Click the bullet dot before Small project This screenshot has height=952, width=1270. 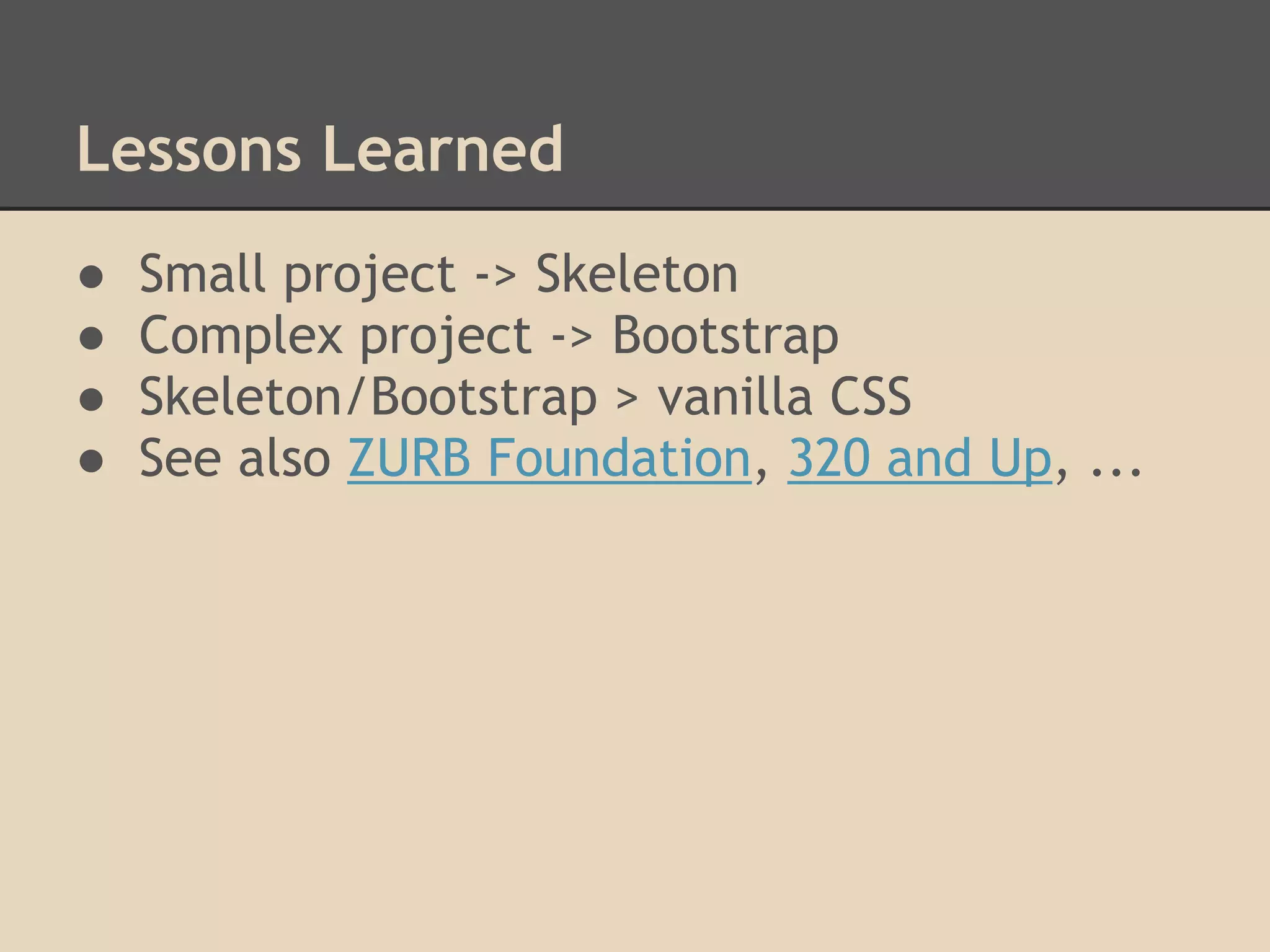[91, 278]
